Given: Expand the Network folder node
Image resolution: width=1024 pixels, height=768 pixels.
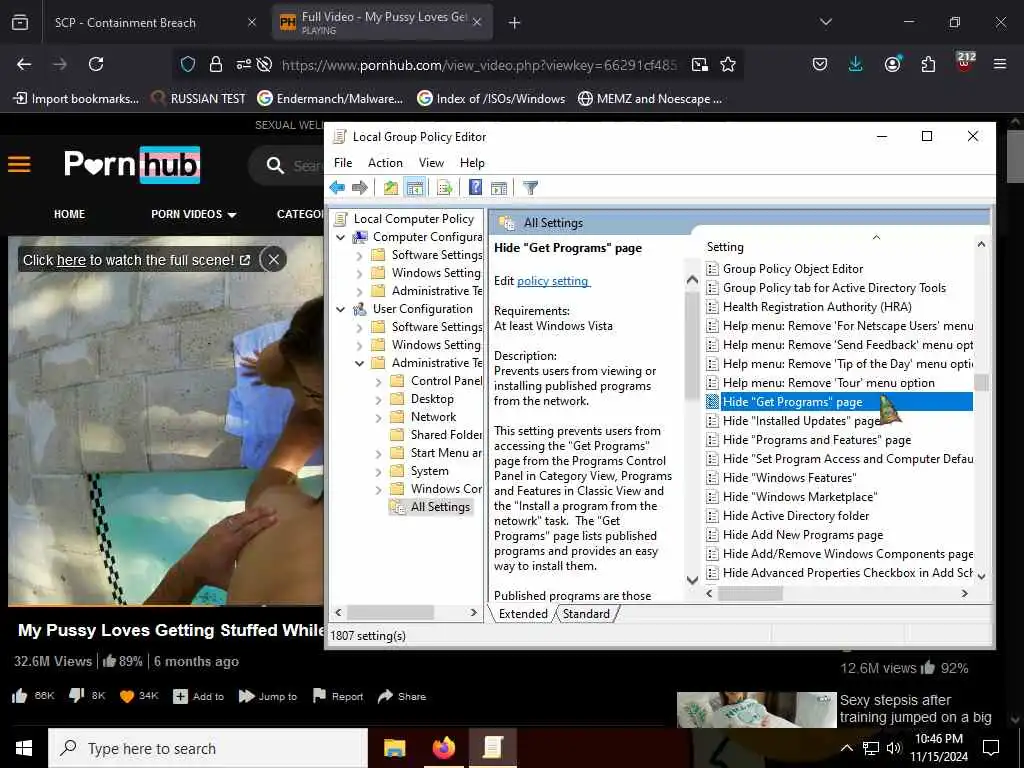Looking at the screenshot, I should (x=379, y=417).
